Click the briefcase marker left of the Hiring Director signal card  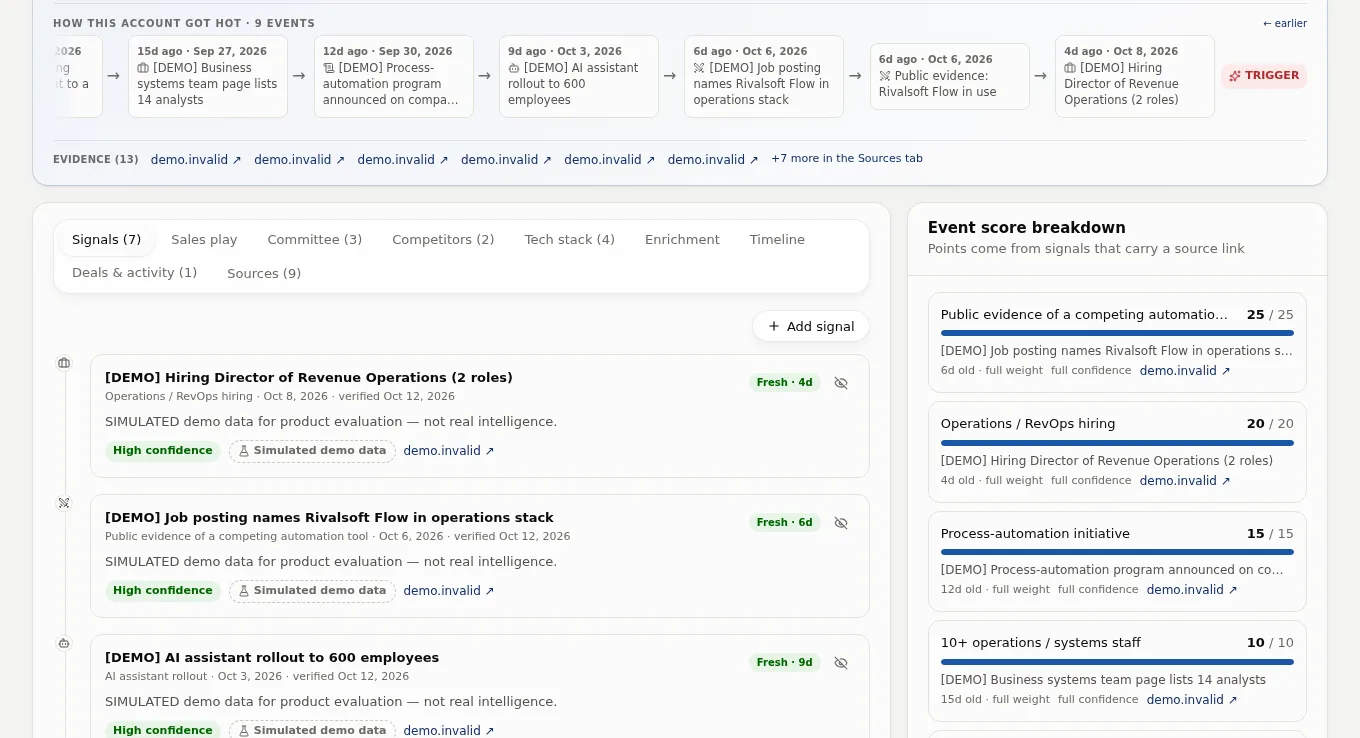64,363
